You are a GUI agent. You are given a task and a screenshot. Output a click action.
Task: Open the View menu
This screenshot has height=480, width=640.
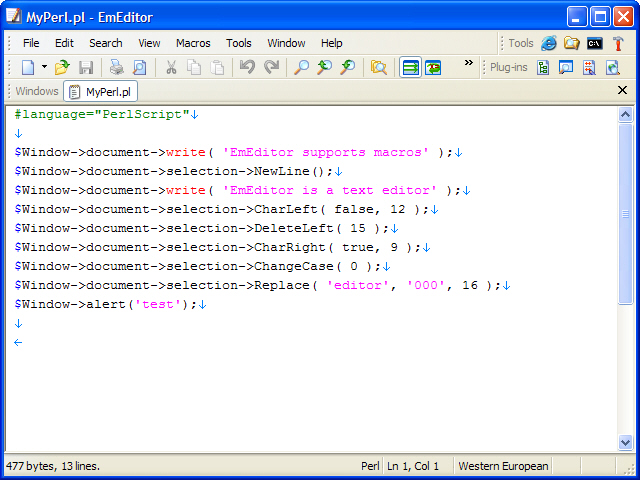point(149,43)
